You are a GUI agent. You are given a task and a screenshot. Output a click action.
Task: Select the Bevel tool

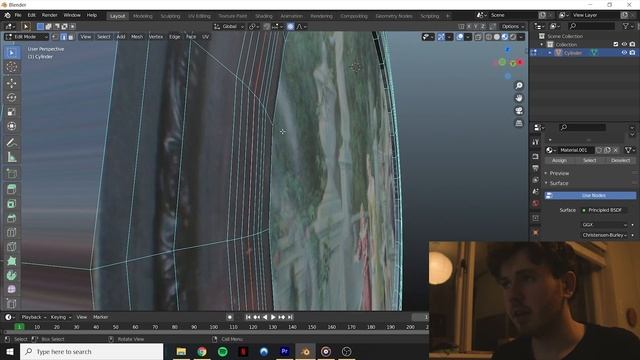pyautogui.click(x=11, y=218)
